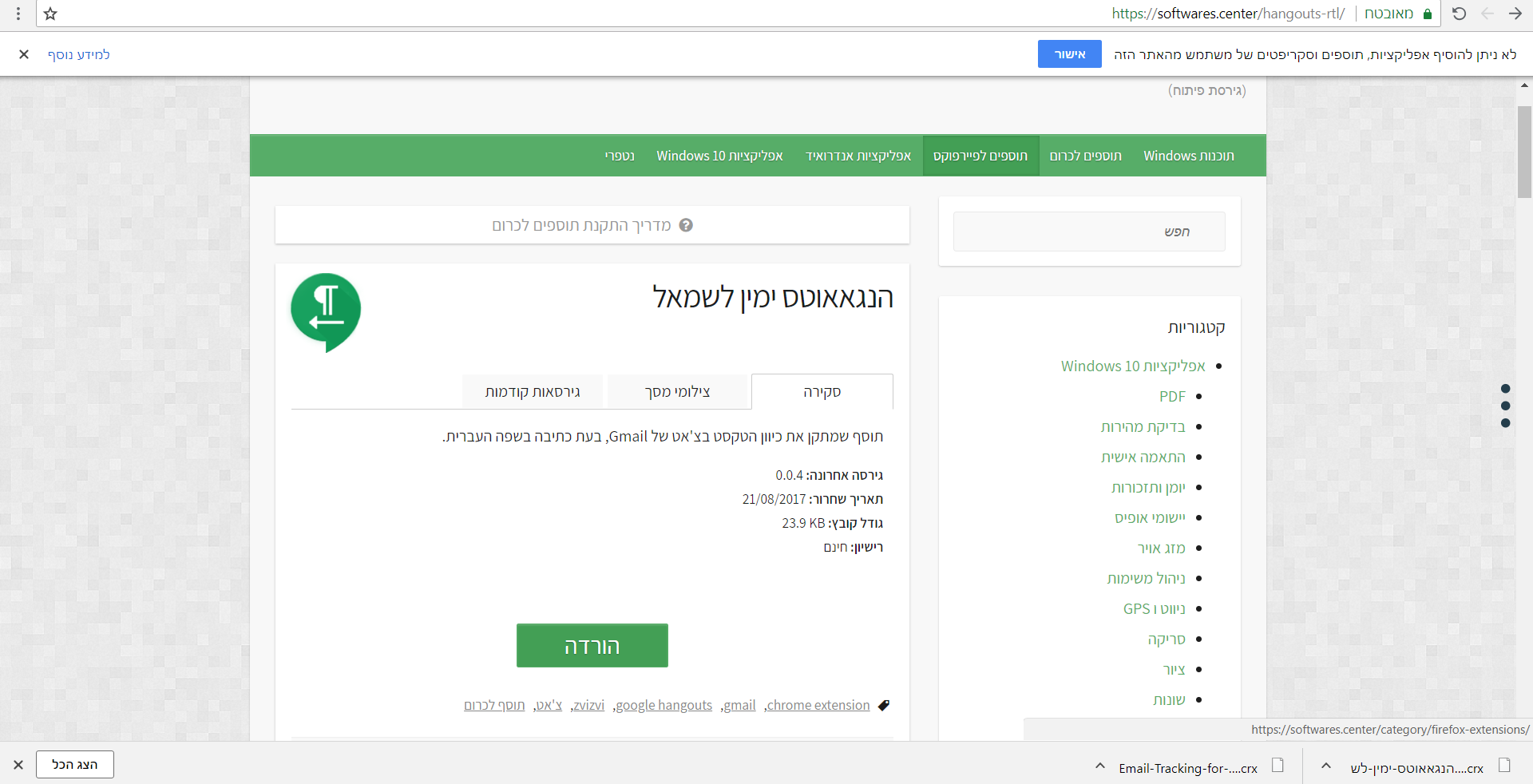
Task: Click the קטגוריות sidebar heading
Action: point(1196,327)
